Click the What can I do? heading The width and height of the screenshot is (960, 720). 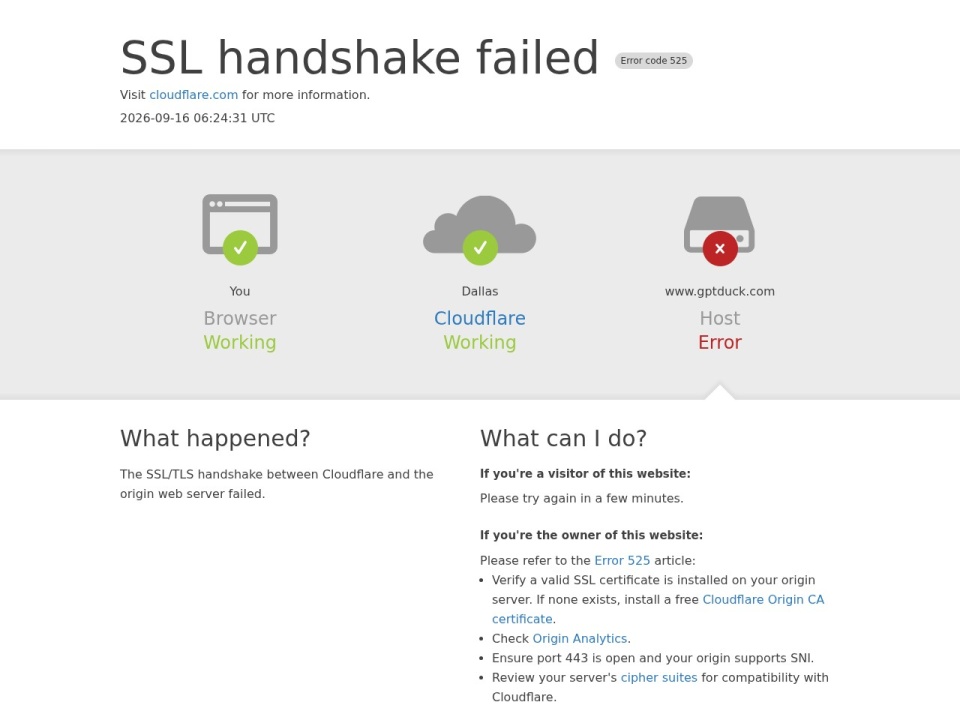pos(563,438)
